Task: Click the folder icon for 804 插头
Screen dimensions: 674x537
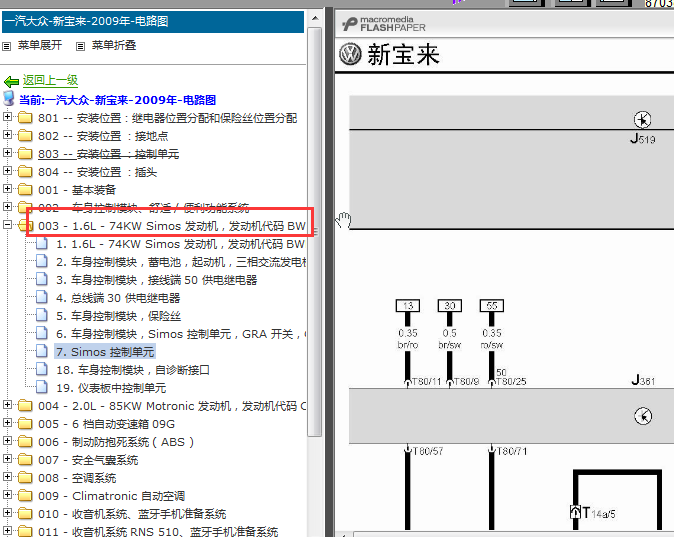Action: (25, 172)
